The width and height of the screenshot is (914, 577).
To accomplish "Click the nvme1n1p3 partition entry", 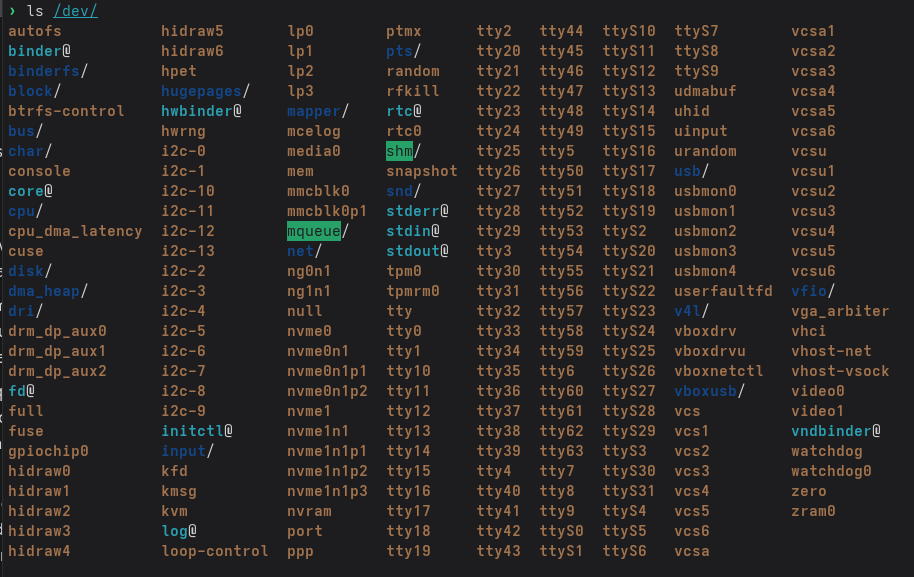I will pyautogui.click(x=327, y=491).
